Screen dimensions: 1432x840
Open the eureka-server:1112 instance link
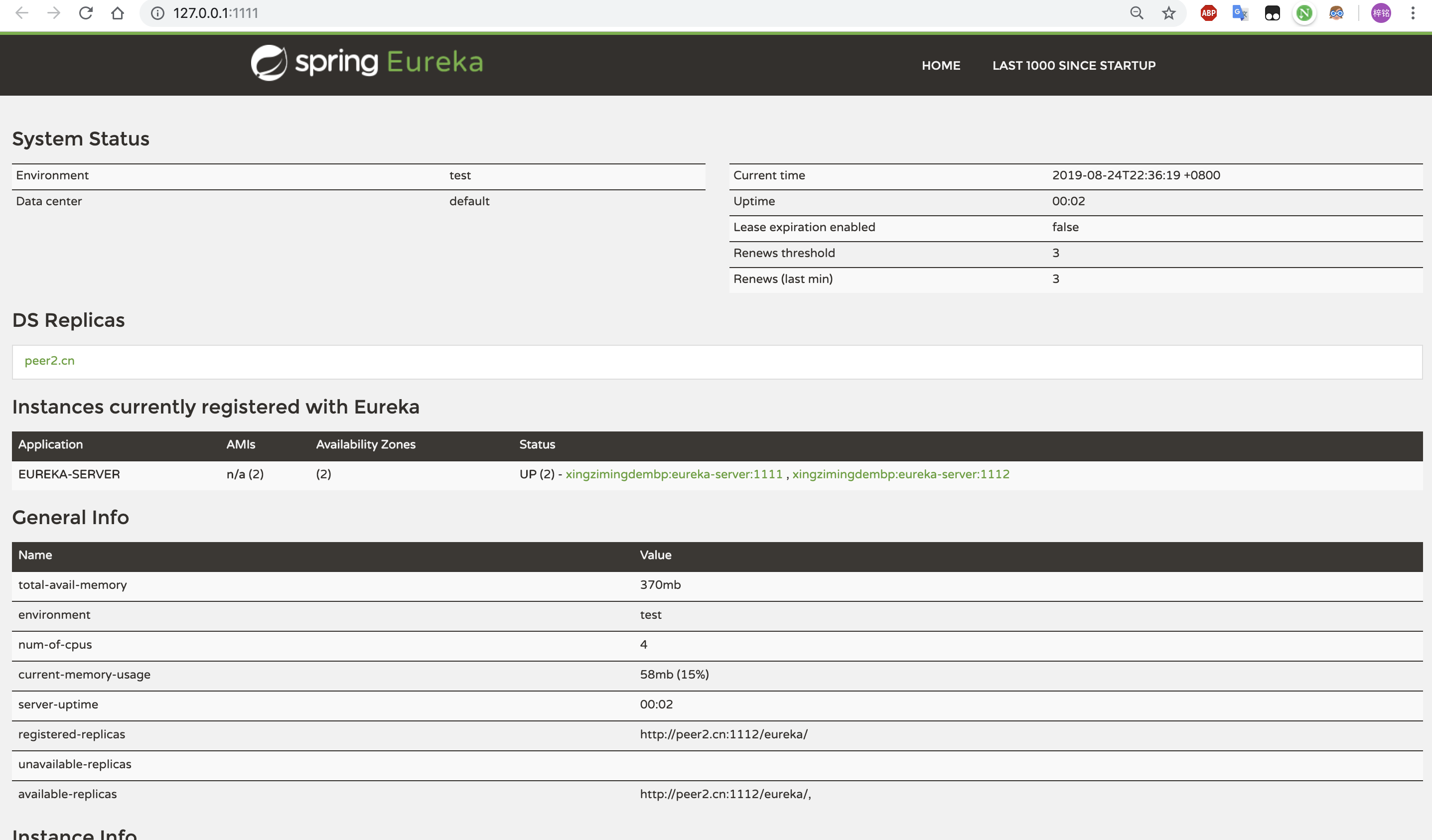(x=901, y=474)
